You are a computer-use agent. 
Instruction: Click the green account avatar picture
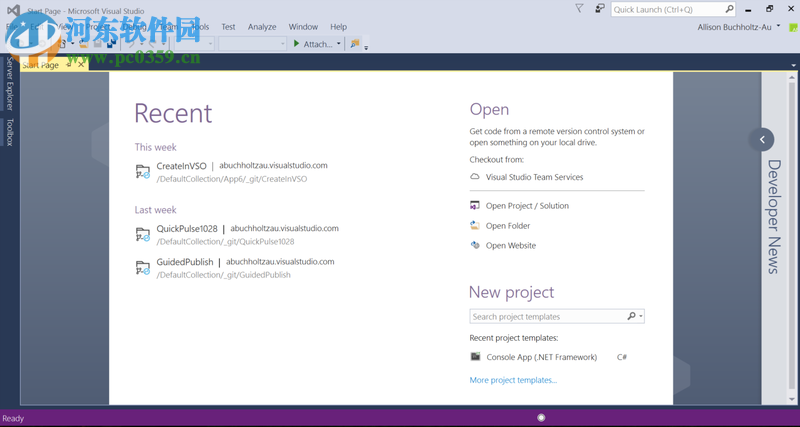(x=793, y=28)
